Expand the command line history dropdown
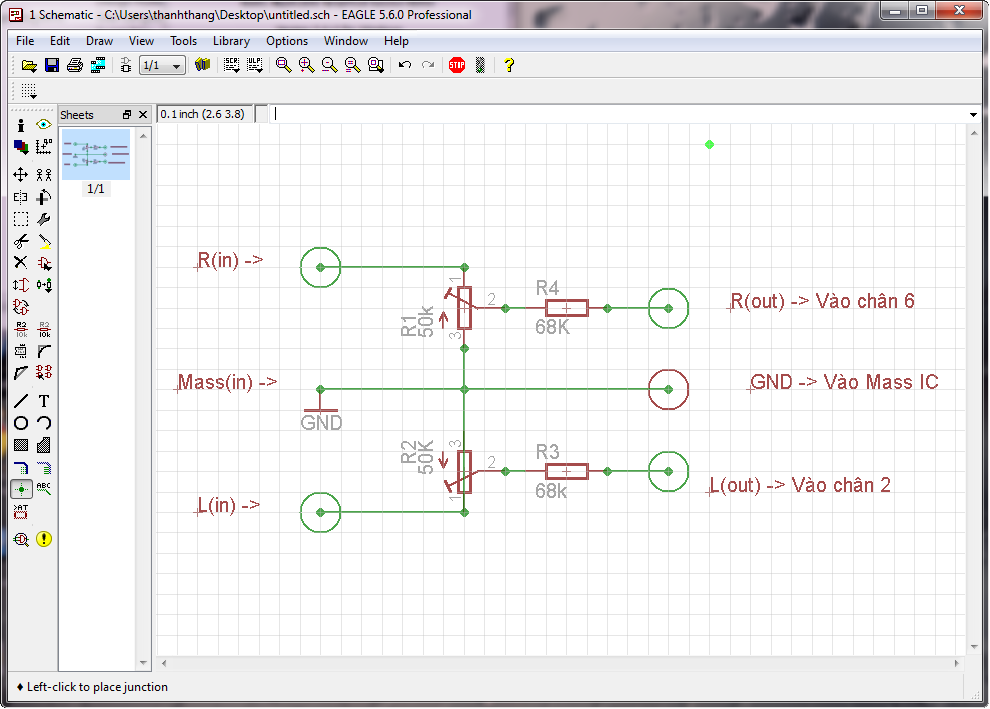 pyautogui.click(x=974, y=115)
